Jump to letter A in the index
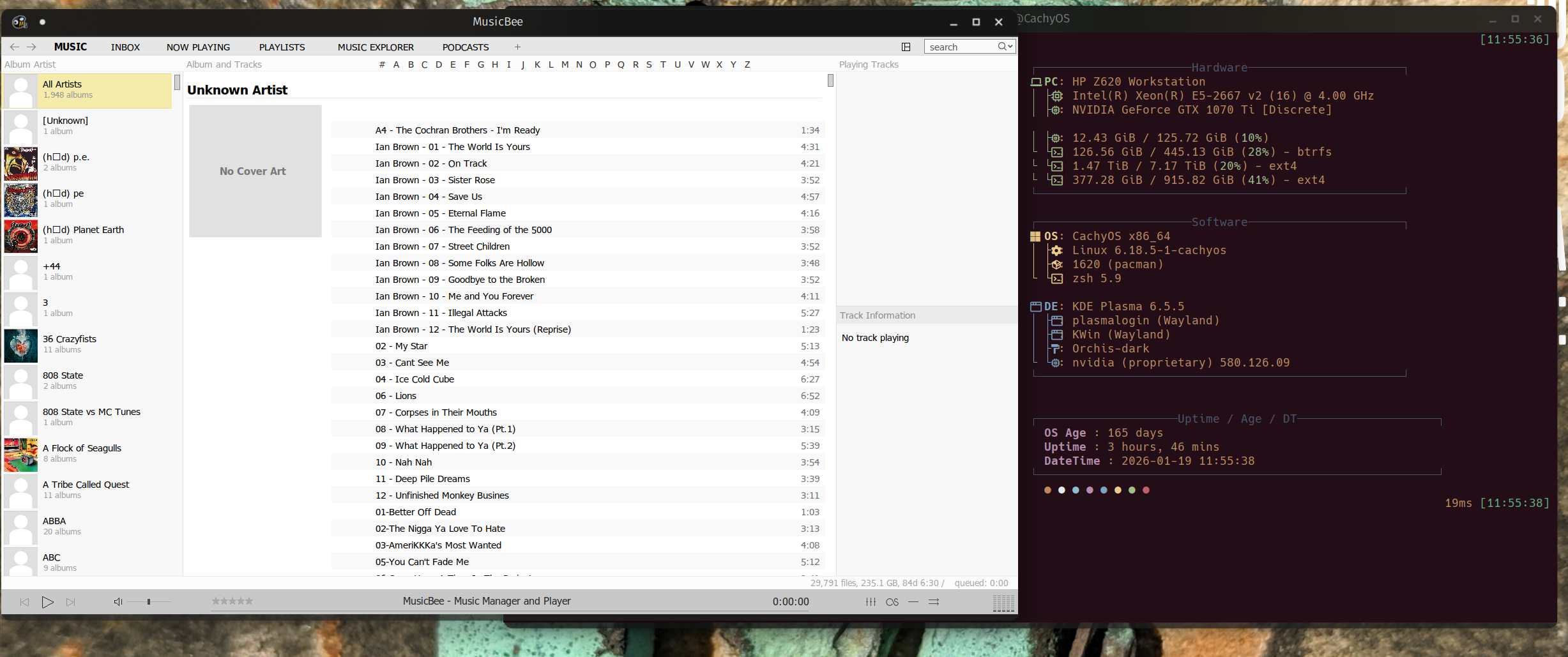 tap(396, 64)
